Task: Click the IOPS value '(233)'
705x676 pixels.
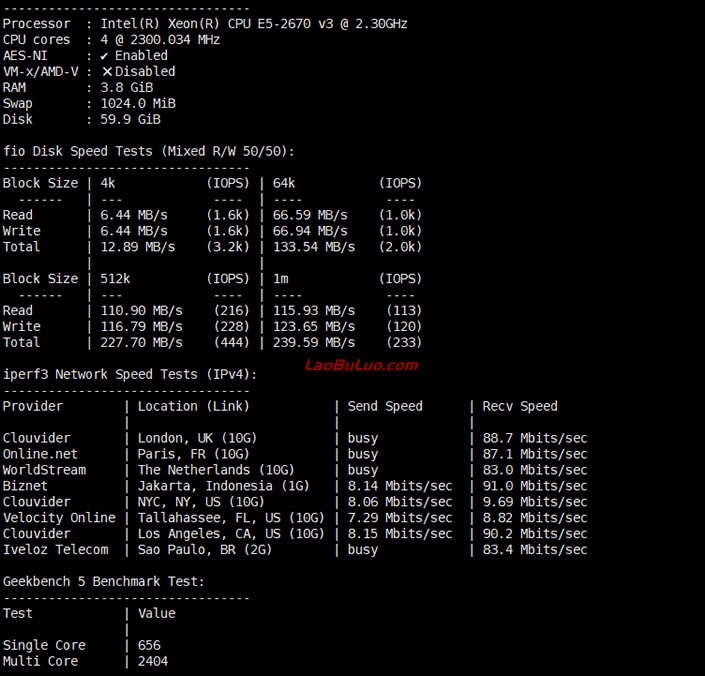Action: [404, 343]
